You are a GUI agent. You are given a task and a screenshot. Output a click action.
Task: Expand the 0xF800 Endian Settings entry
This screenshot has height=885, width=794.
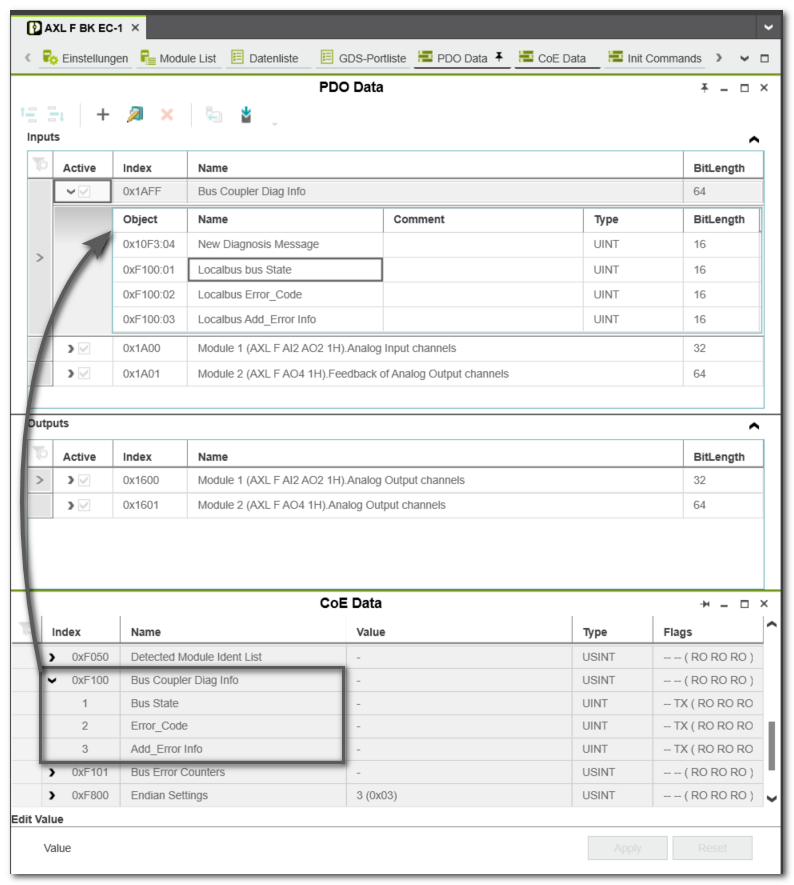52,796
